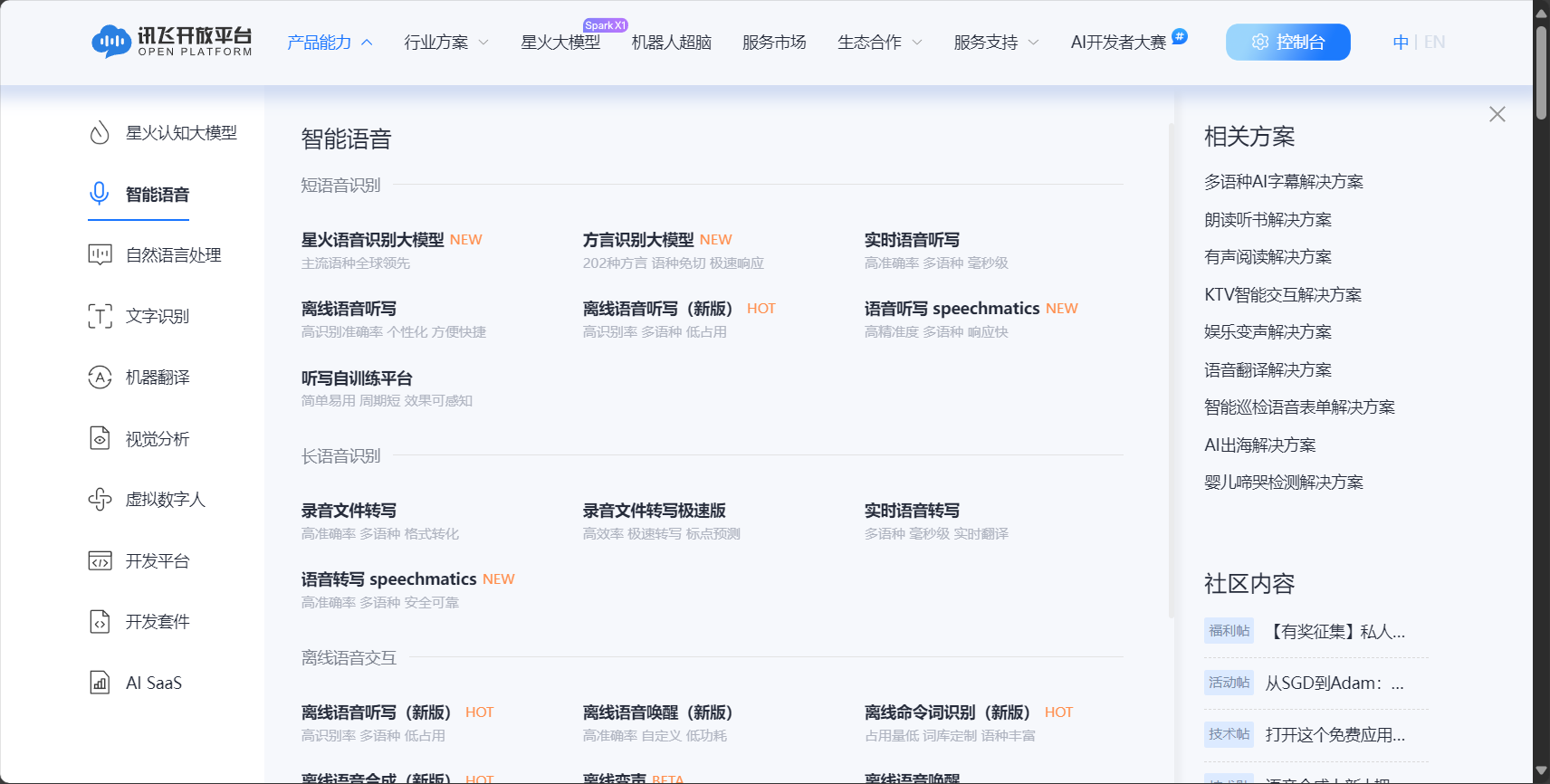Screen dimensions: 1550x784
Task: Open 实时语音转写 product link
Action: coord(912,511)
